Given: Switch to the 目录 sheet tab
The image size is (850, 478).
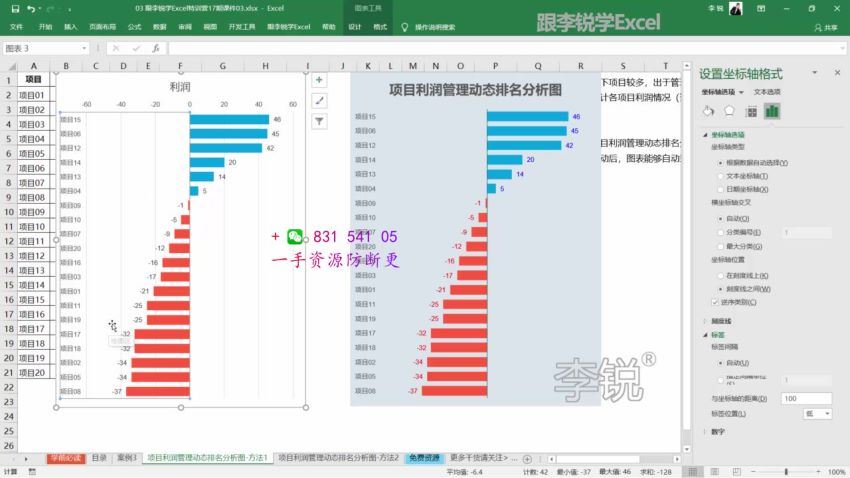Looking at the screenshot, I should [99, 458].
